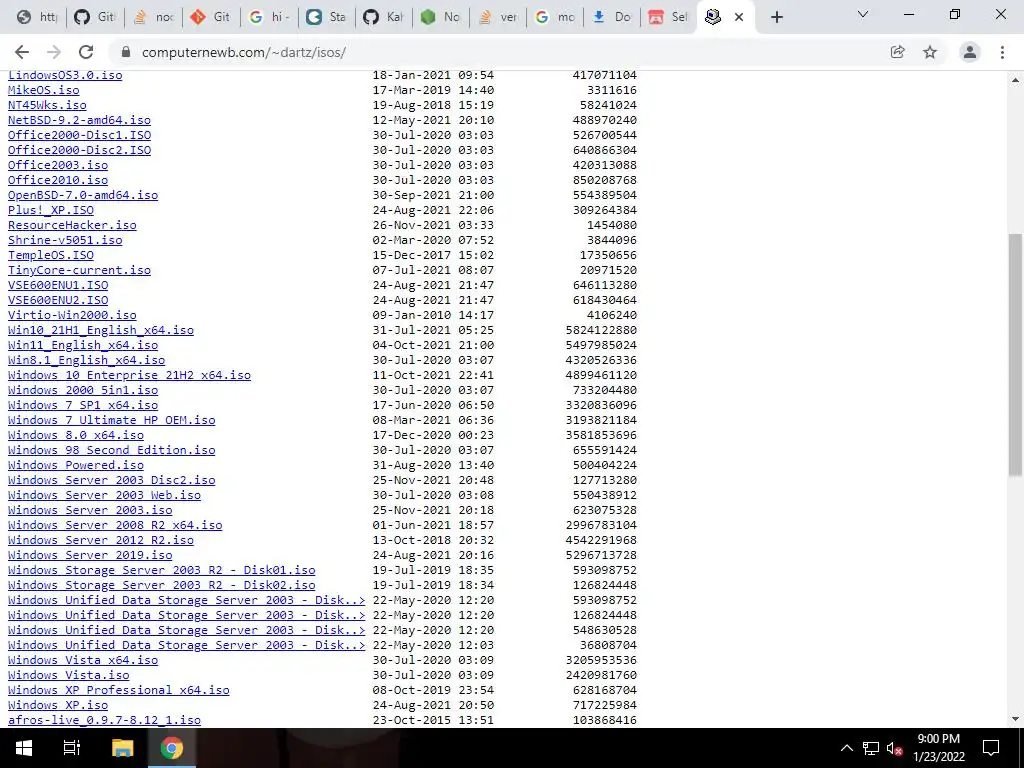Open the TempleOS.ISO link

(51, 255)
